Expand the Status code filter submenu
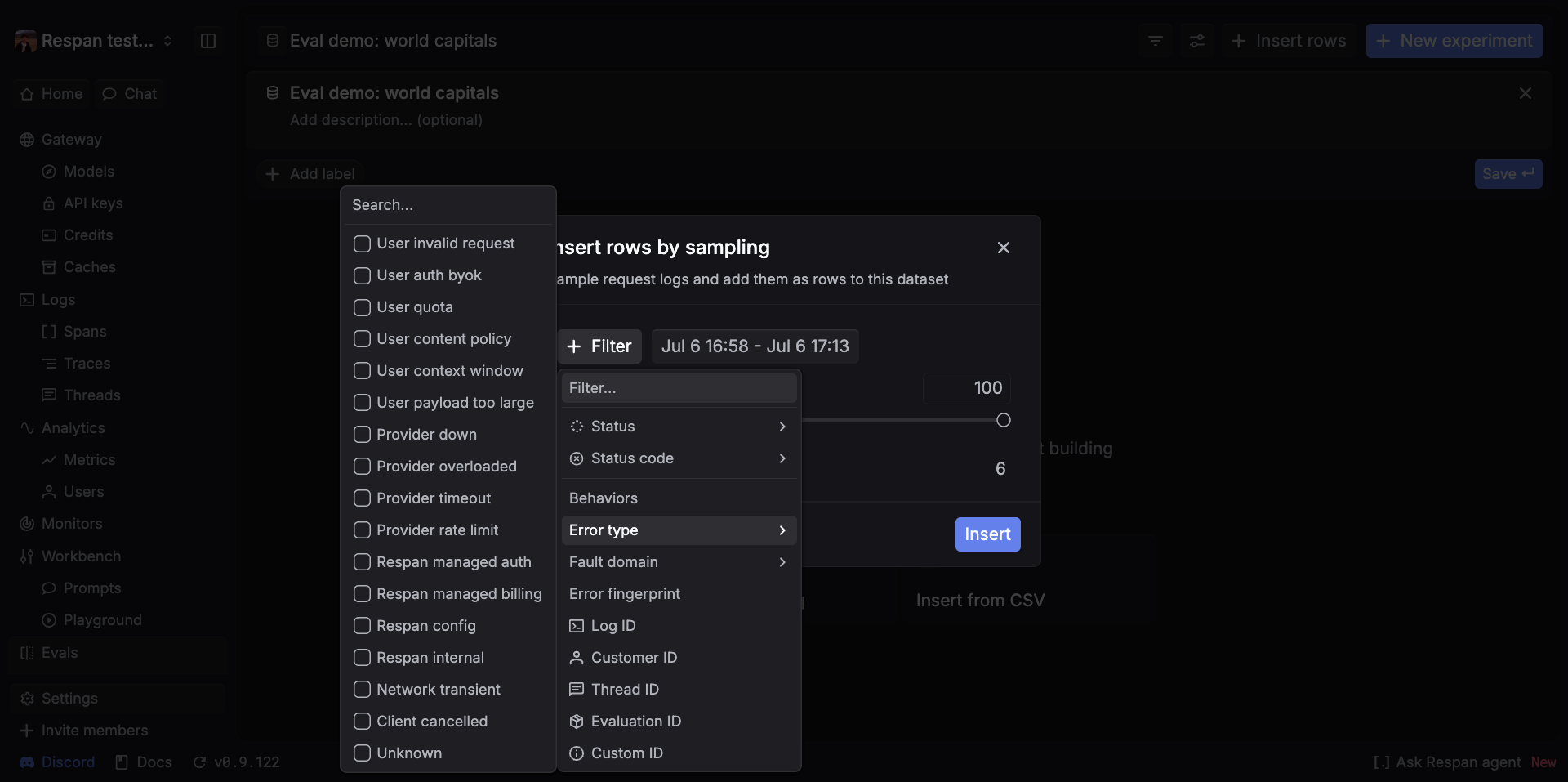 [679, 458]
